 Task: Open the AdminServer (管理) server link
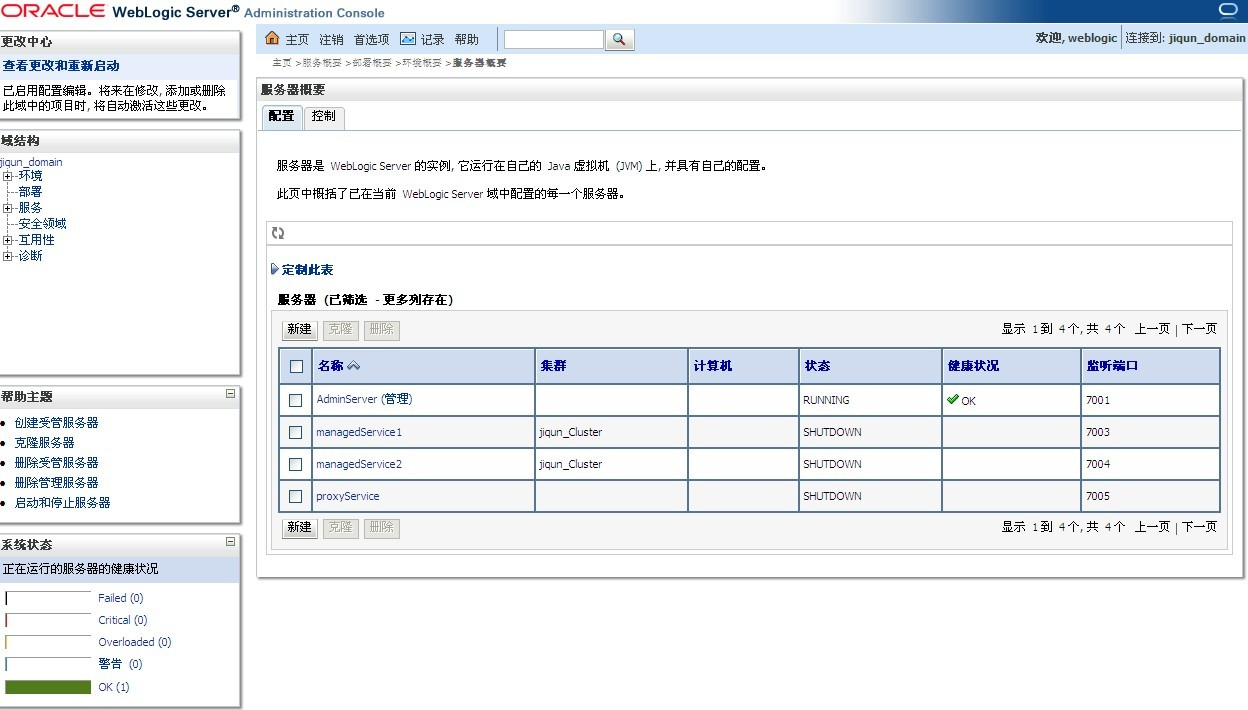coord(364,399)
